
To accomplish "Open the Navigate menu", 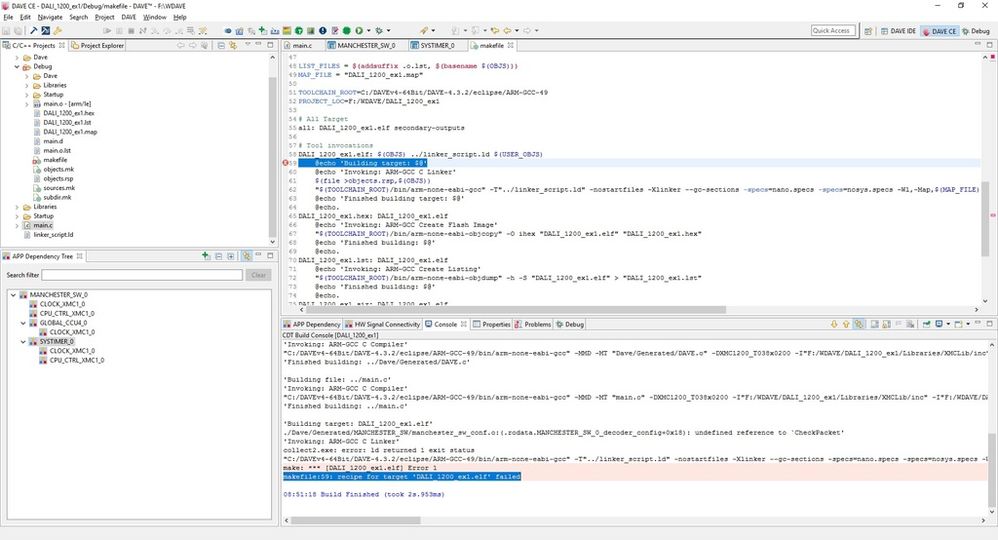I will tap(50, 17).
